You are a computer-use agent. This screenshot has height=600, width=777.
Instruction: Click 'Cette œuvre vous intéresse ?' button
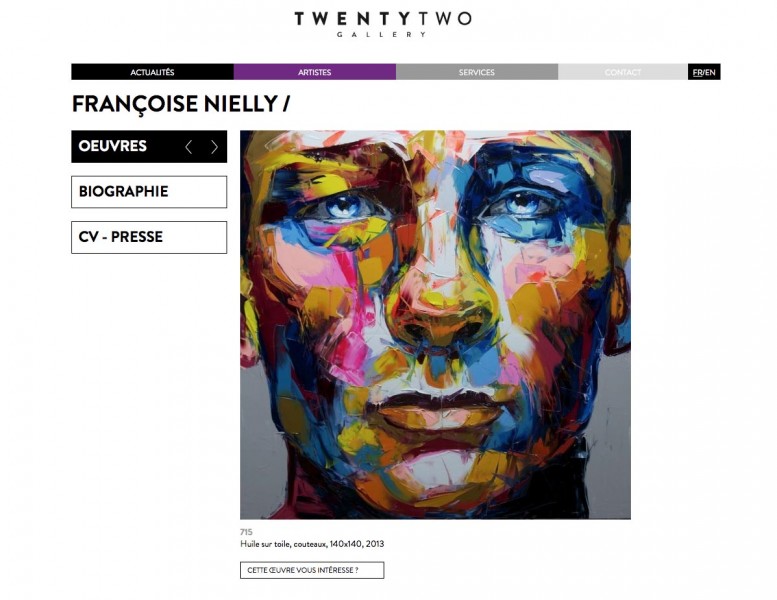[312, 570]
